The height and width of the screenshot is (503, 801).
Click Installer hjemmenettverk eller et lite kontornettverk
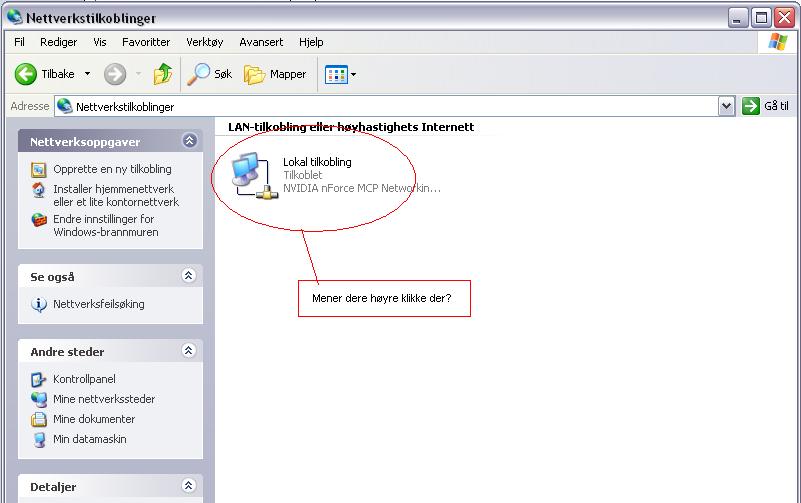click(116, 196)
